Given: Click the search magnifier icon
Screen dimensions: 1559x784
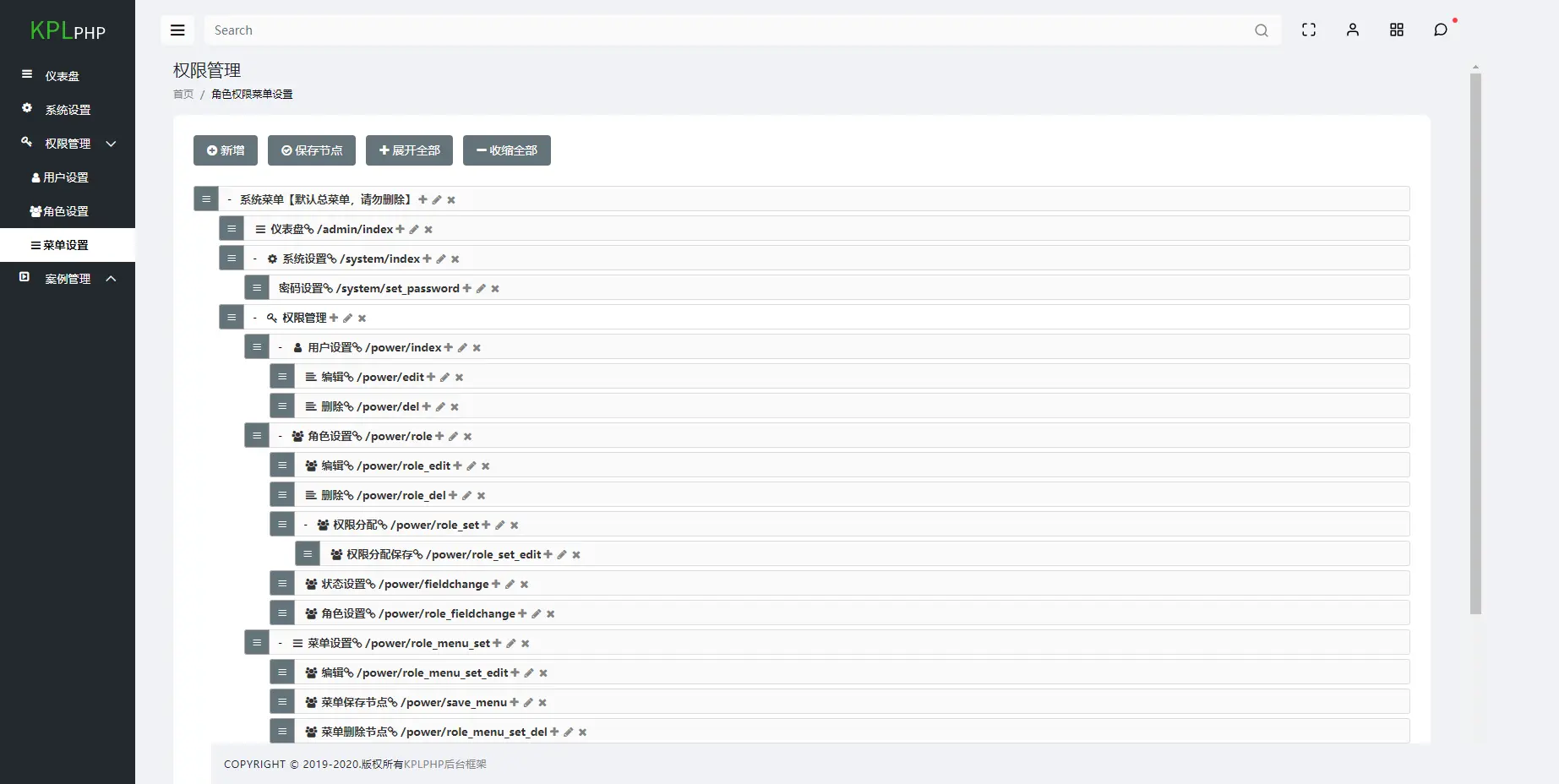Looking at the screenshot, I should pos(1262,30).
